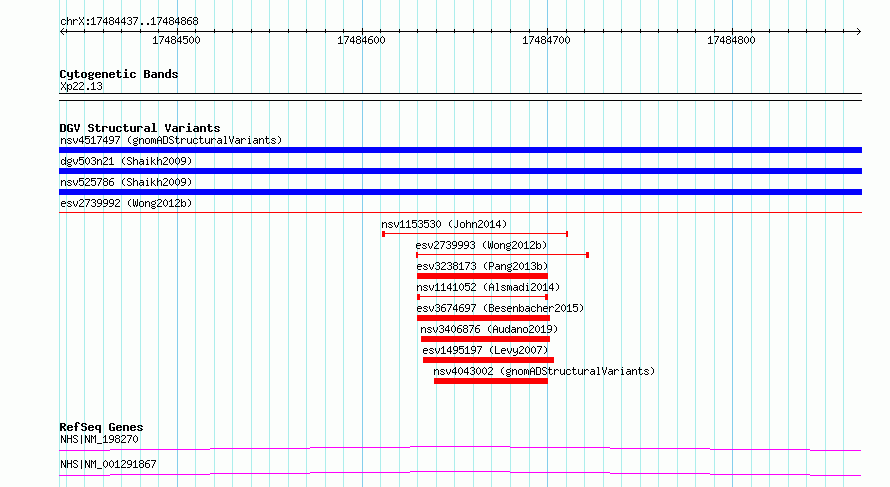
Task: Click the chrX:17484437..17484868 coordinate label
Action: 129,22
